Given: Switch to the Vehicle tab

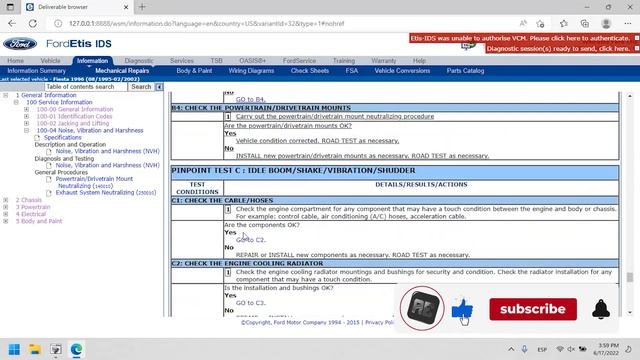Looking at the screenshot, I should tap(50, 61).
